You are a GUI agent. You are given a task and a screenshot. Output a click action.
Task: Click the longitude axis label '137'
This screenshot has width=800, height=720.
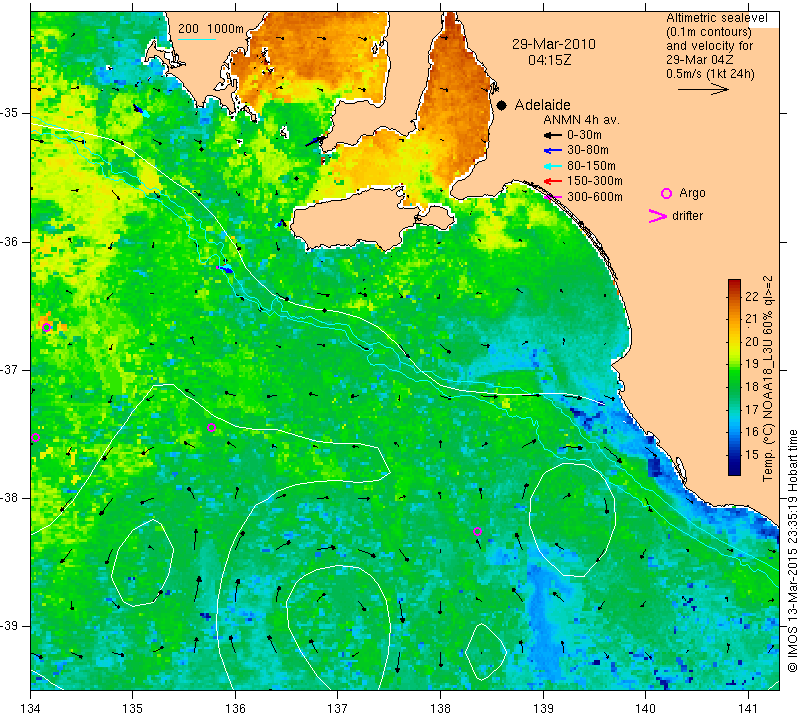tap(337, 709)
